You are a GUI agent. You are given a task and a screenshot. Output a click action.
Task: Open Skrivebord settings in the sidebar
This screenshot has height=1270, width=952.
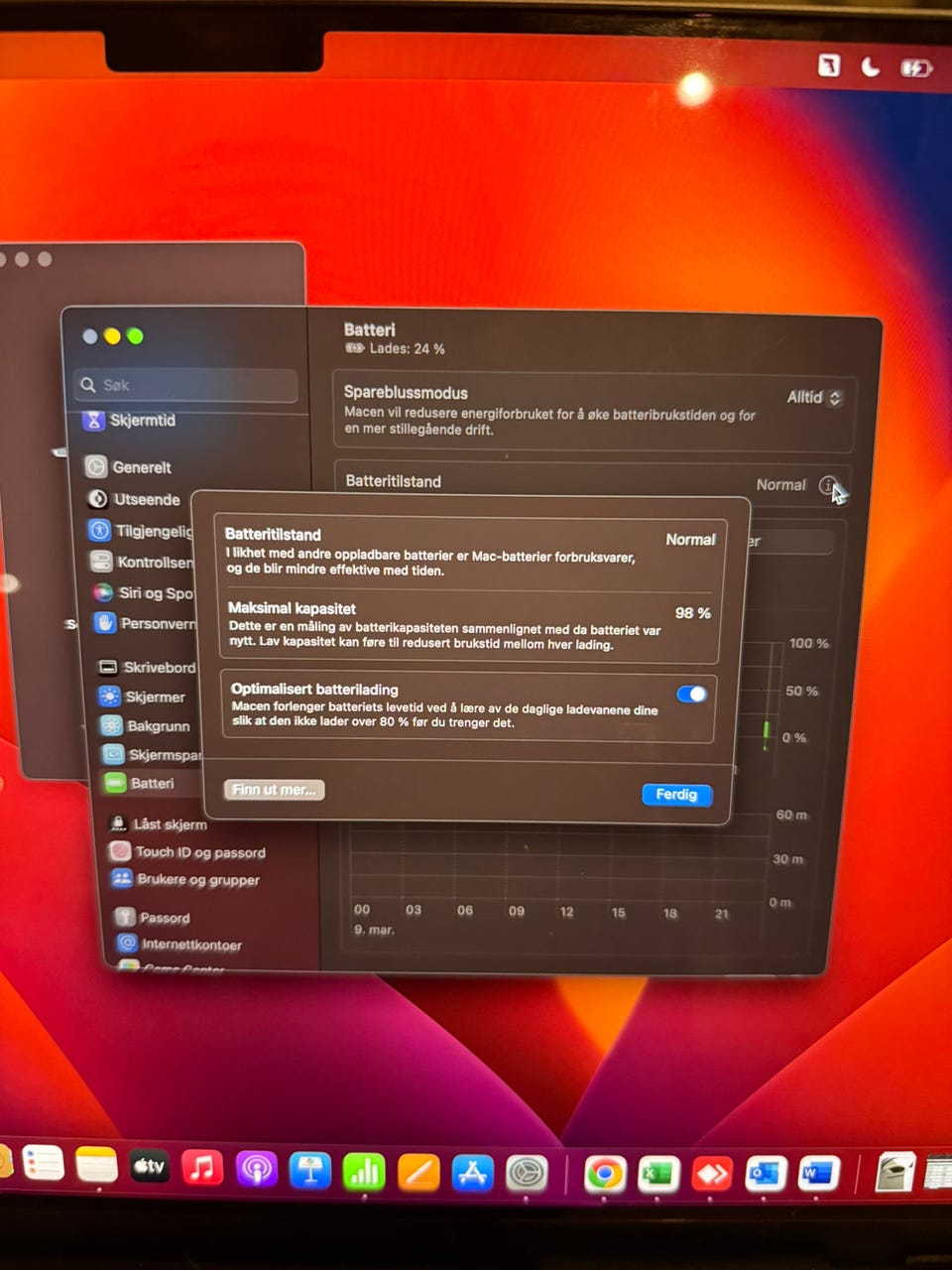tap(147, 668)
